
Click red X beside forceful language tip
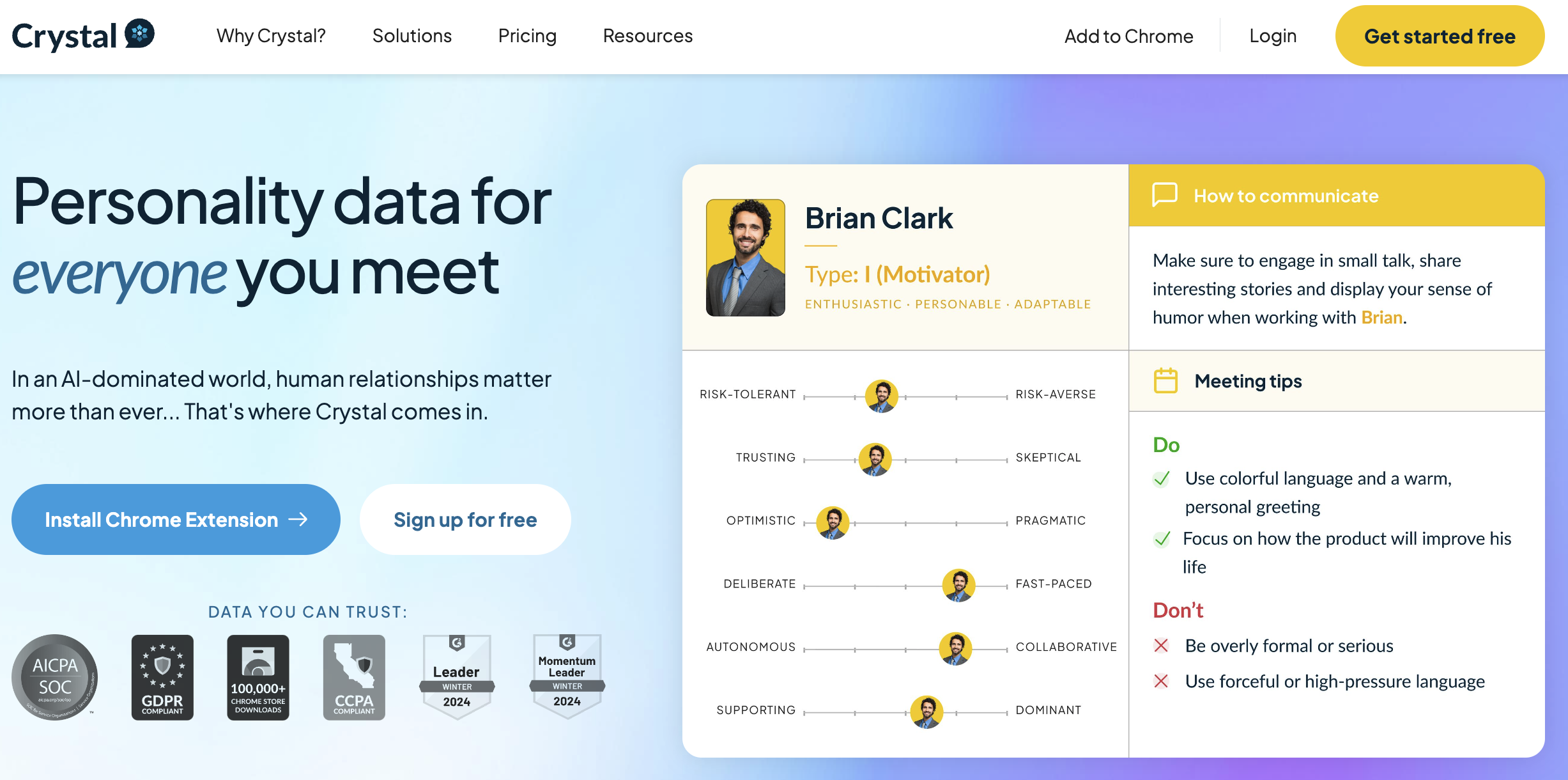1161,682
